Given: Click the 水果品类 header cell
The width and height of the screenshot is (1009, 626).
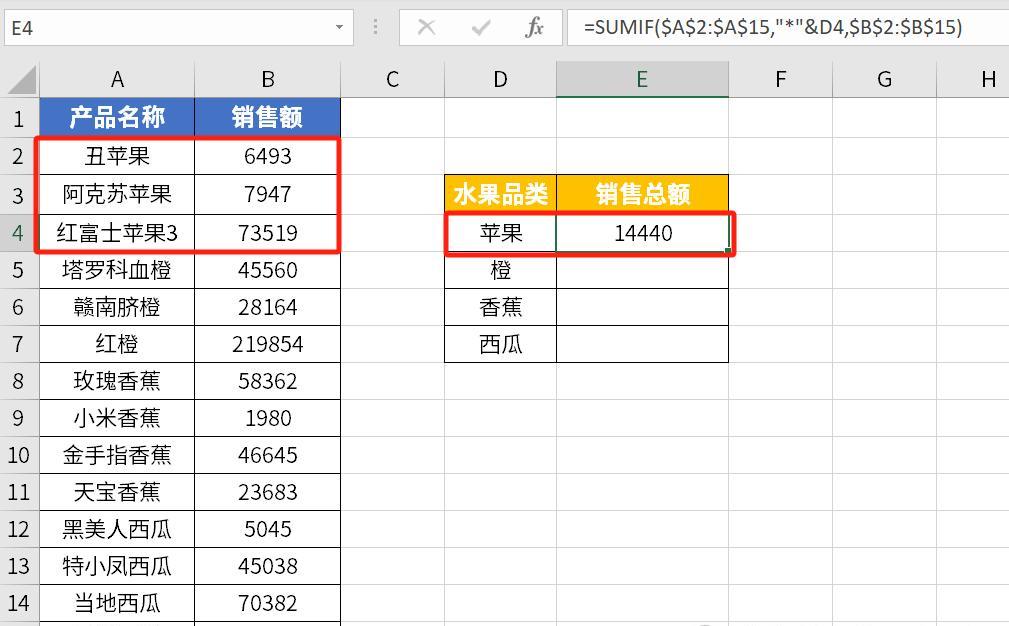Looking at the screenshot, I should [500, 194].
